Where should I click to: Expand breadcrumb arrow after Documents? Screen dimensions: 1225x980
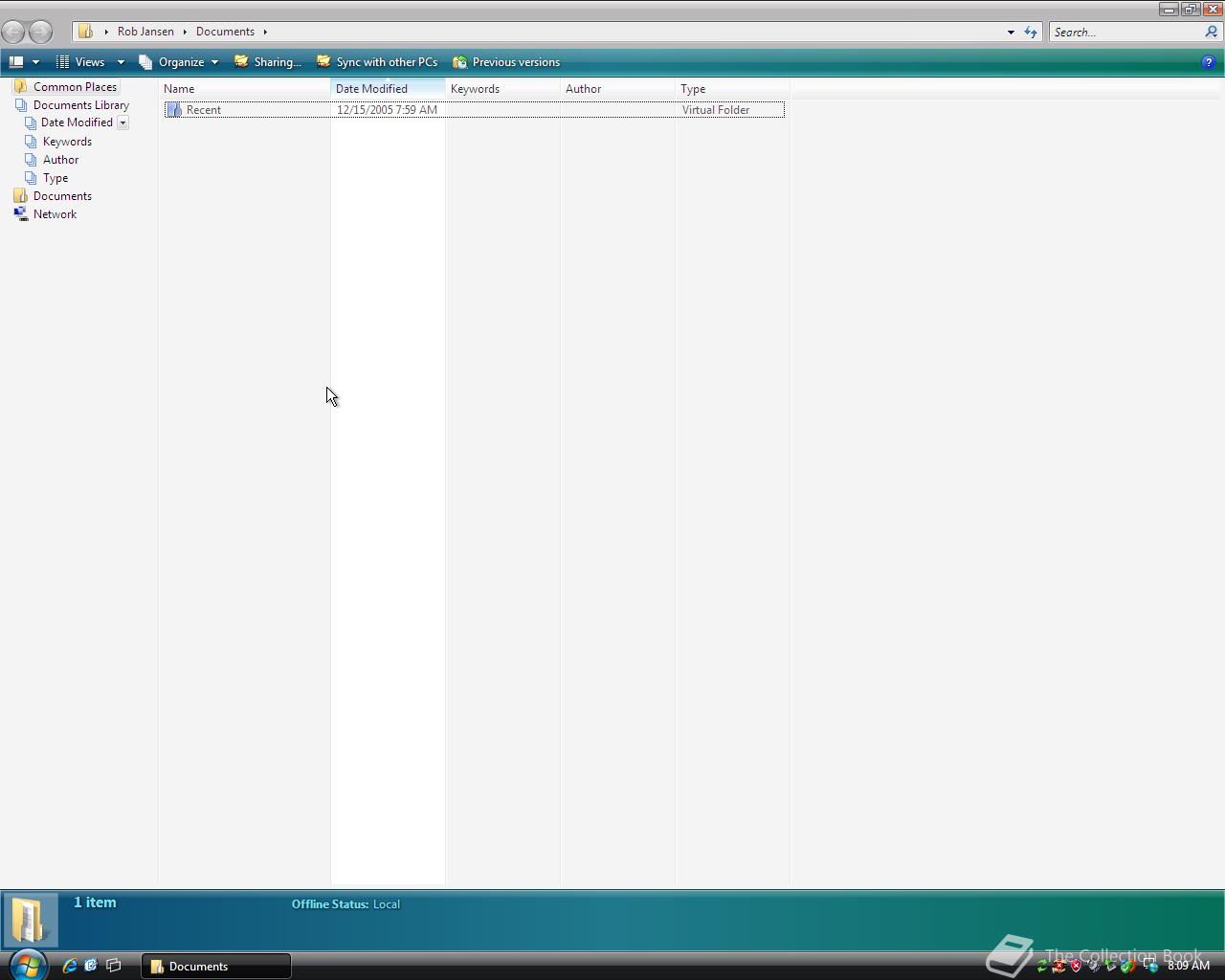[x=265, y=32]
